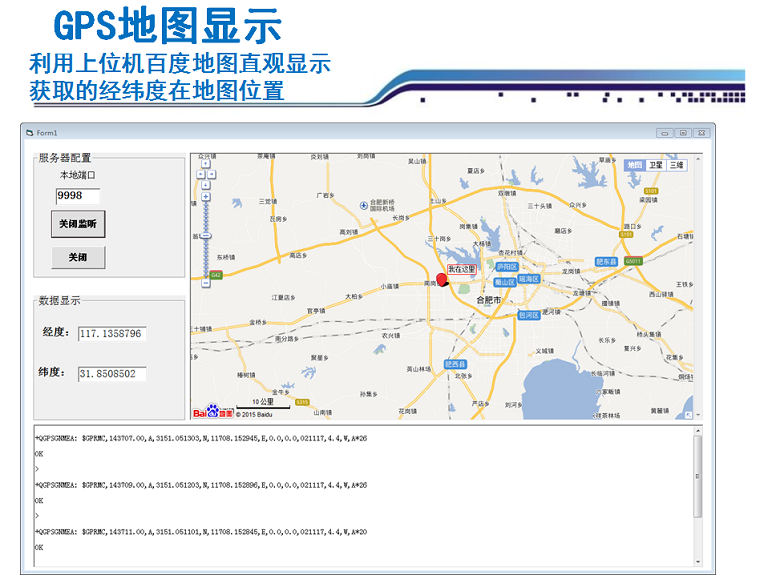Click the GPRMC line with time 143709.00
Viewport: 760px width, 587px height.
pyautogui.click(x=201, y=485)
